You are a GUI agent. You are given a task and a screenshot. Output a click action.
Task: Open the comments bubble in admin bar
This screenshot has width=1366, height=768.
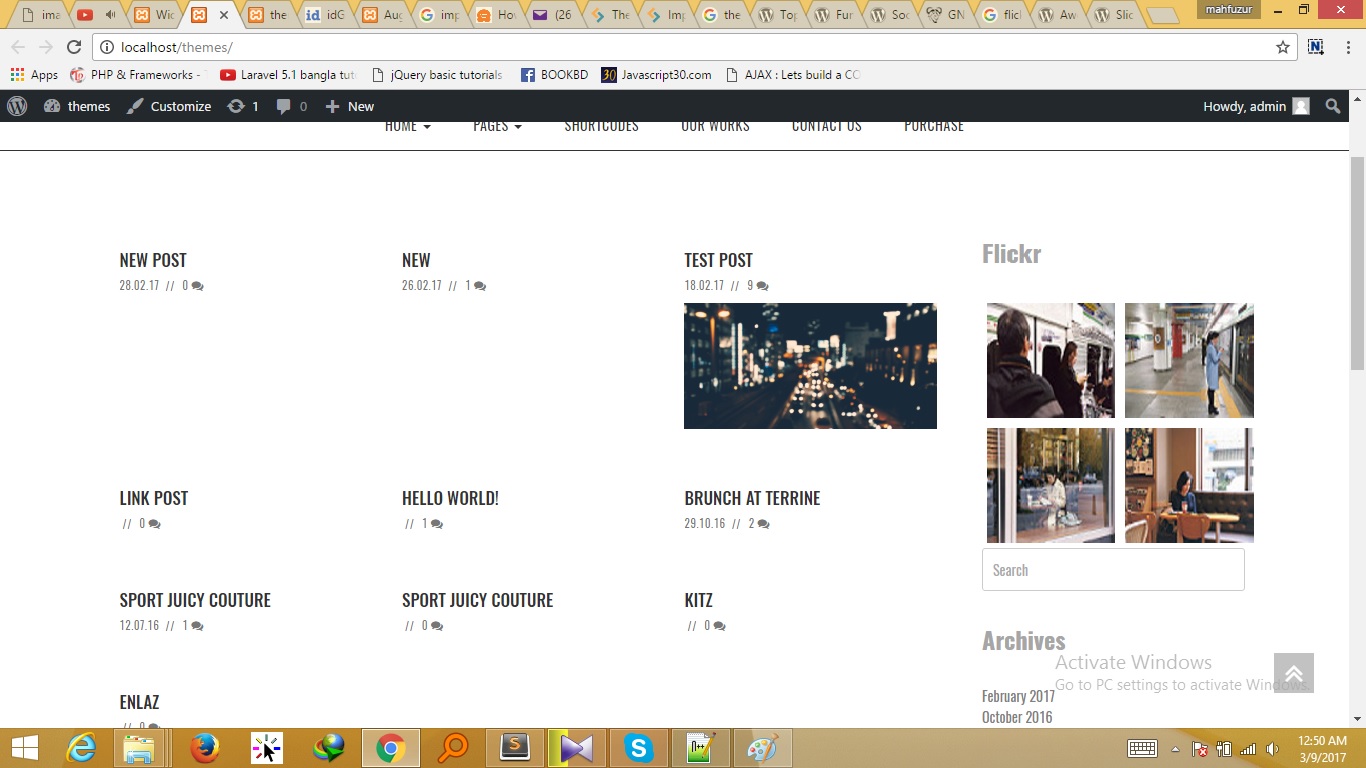tap(292, 106)
